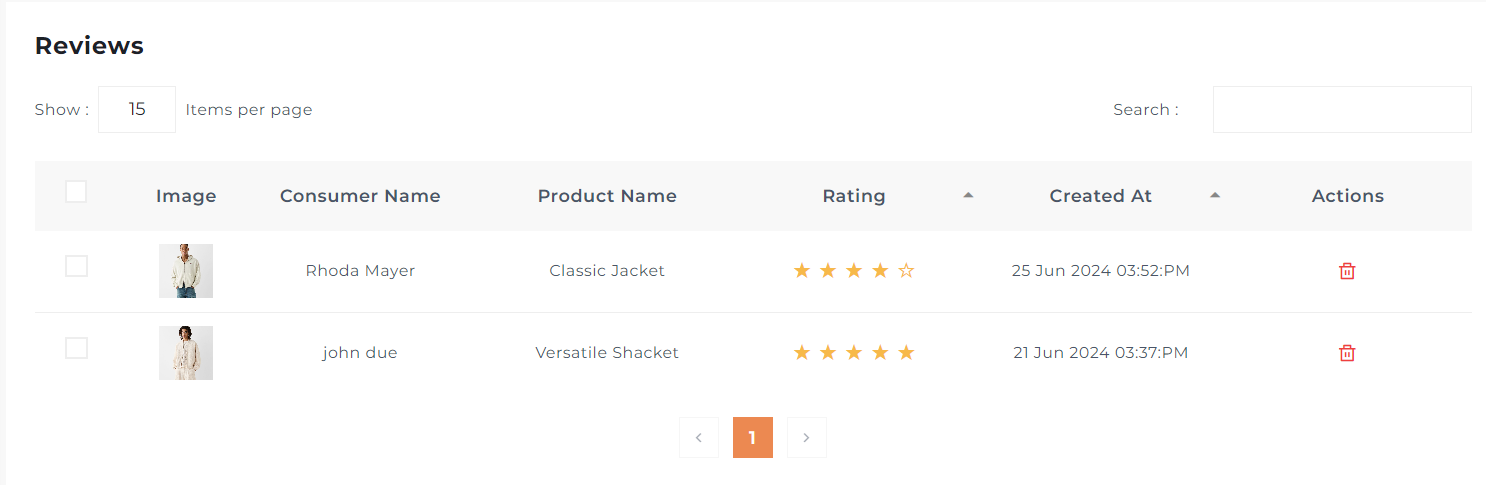
Task: Check the box for john due's review
Action: point(76,348)
